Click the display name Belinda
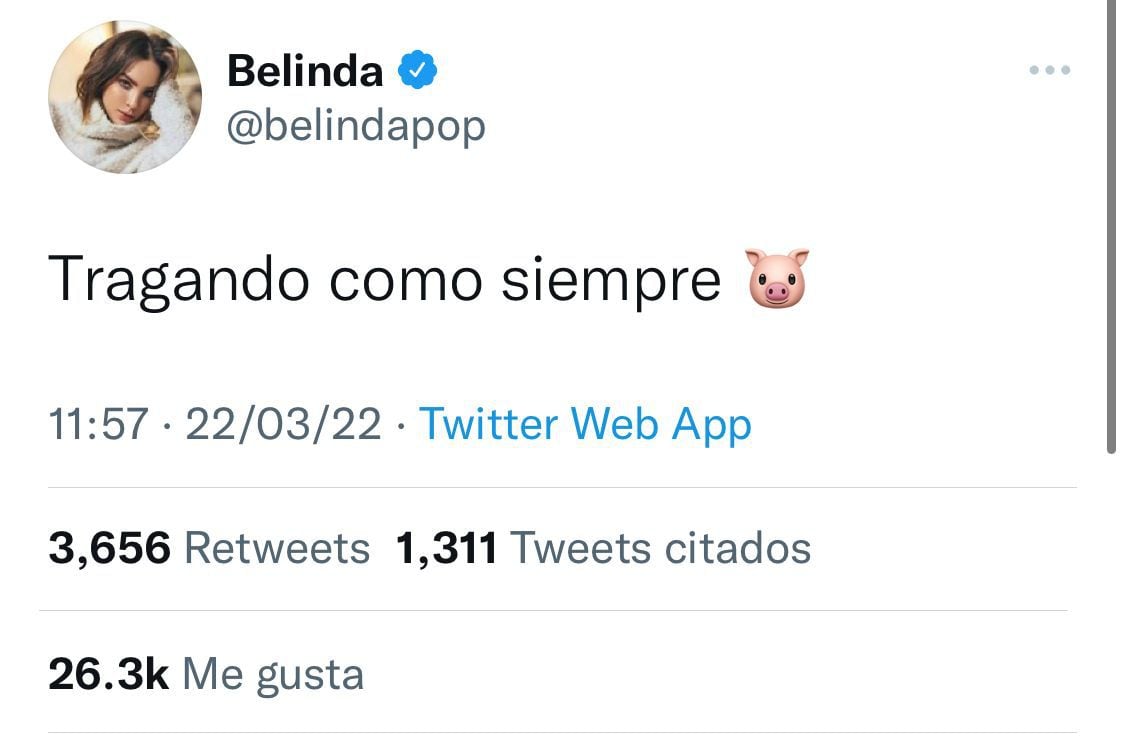Viewport: 1125px width, 737px height. 305,71
